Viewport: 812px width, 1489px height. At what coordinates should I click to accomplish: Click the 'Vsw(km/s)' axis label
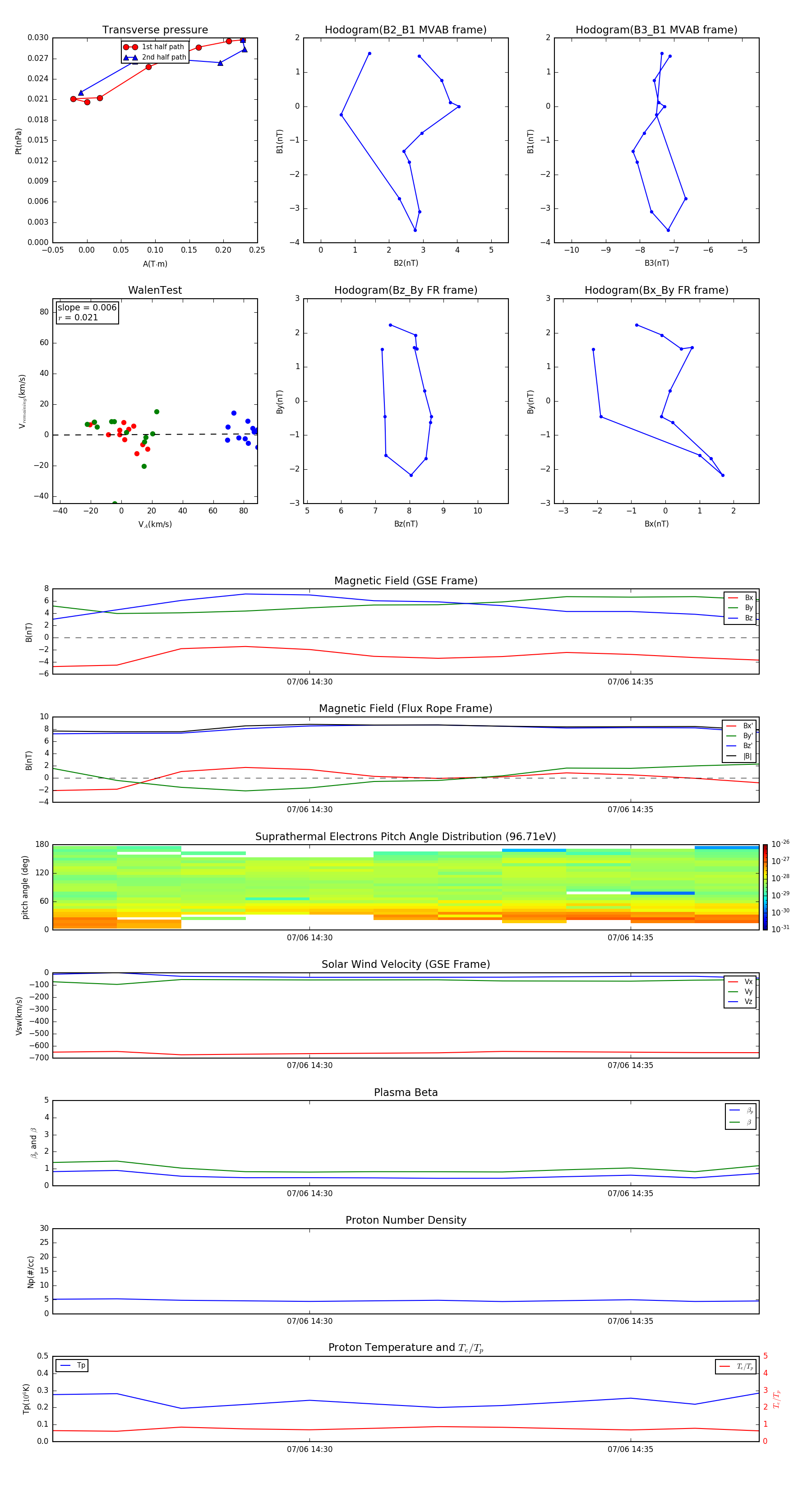[19, 1016]
